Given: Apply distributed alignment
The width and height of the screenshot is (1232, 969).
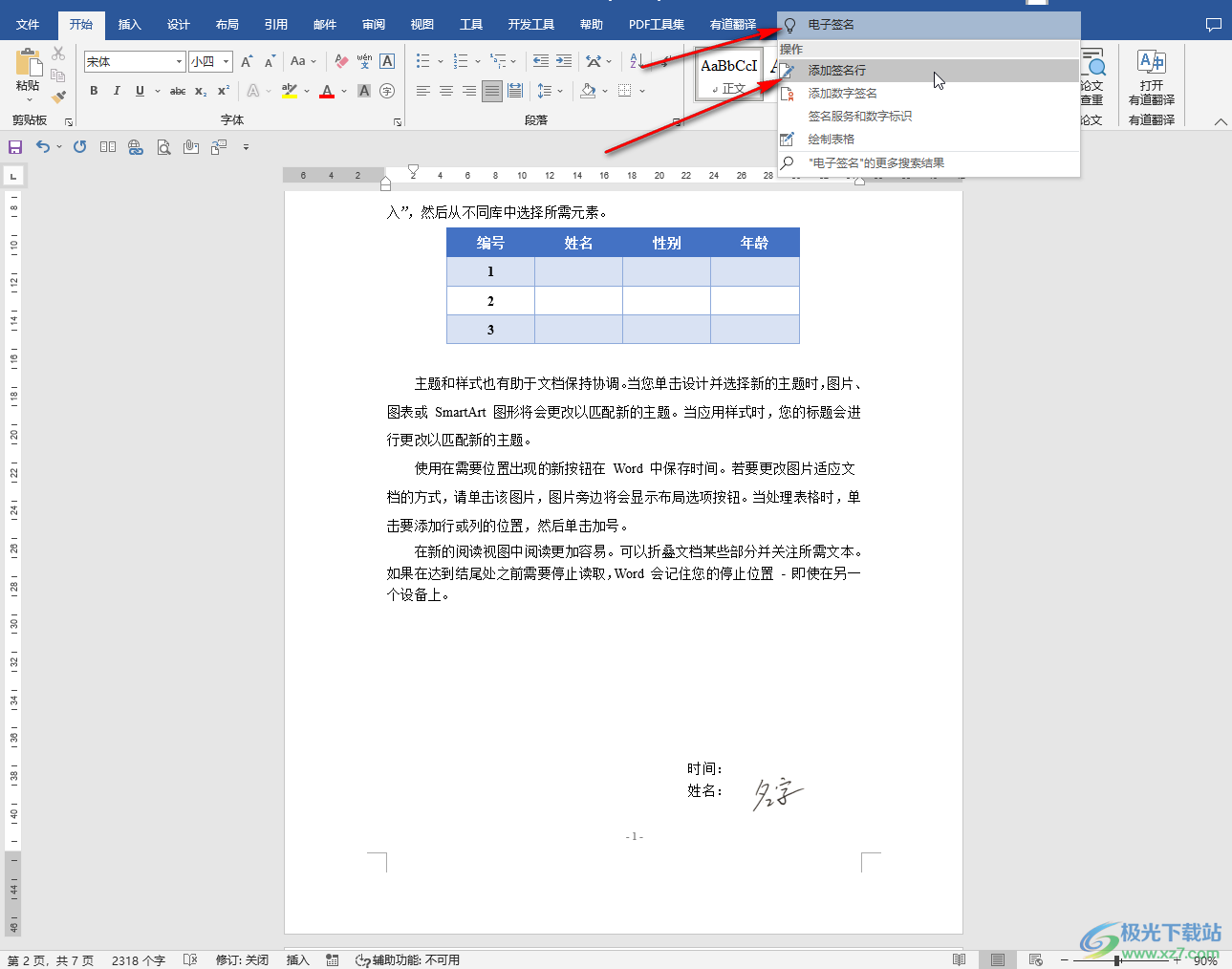Looking at the screenshot, I should [x=515, y=91].
